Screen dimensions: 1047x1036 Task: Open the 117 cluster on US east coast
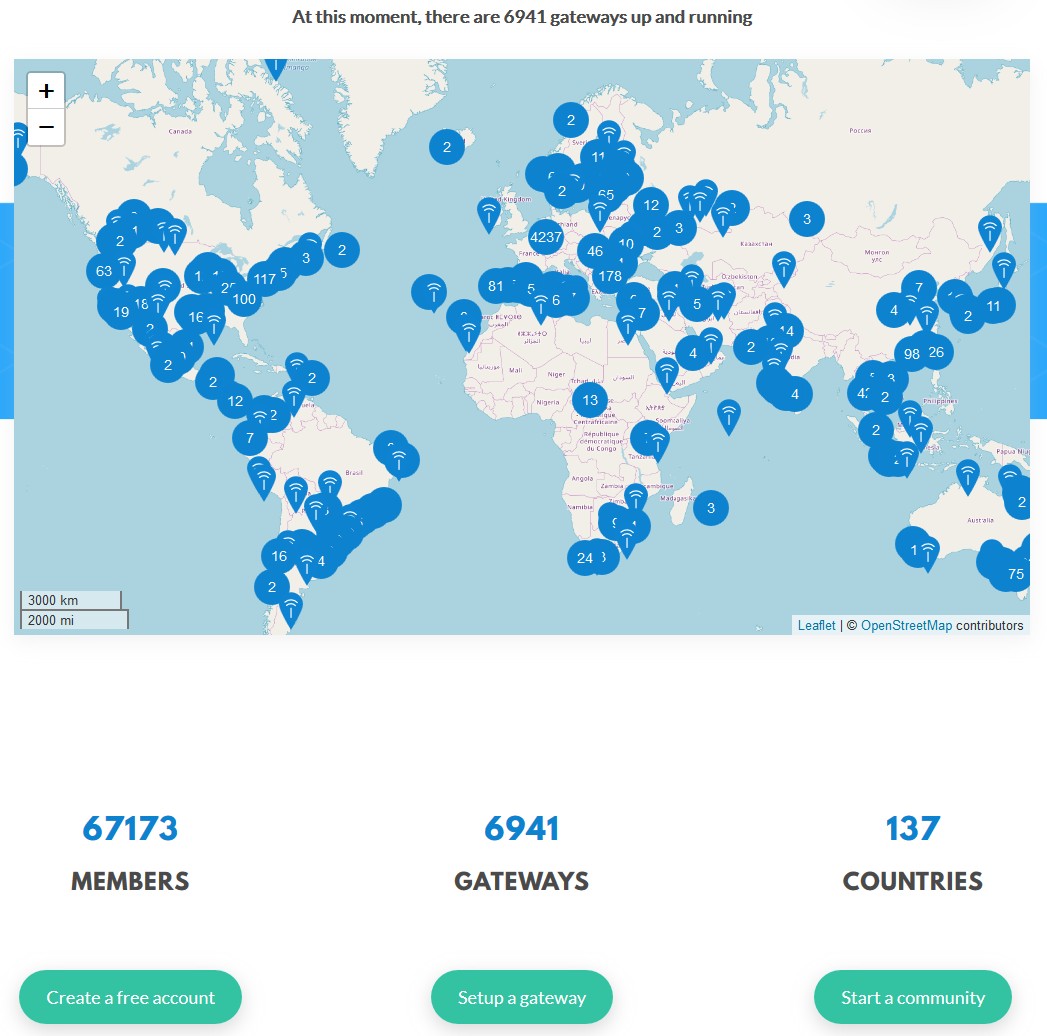[264, 279]
